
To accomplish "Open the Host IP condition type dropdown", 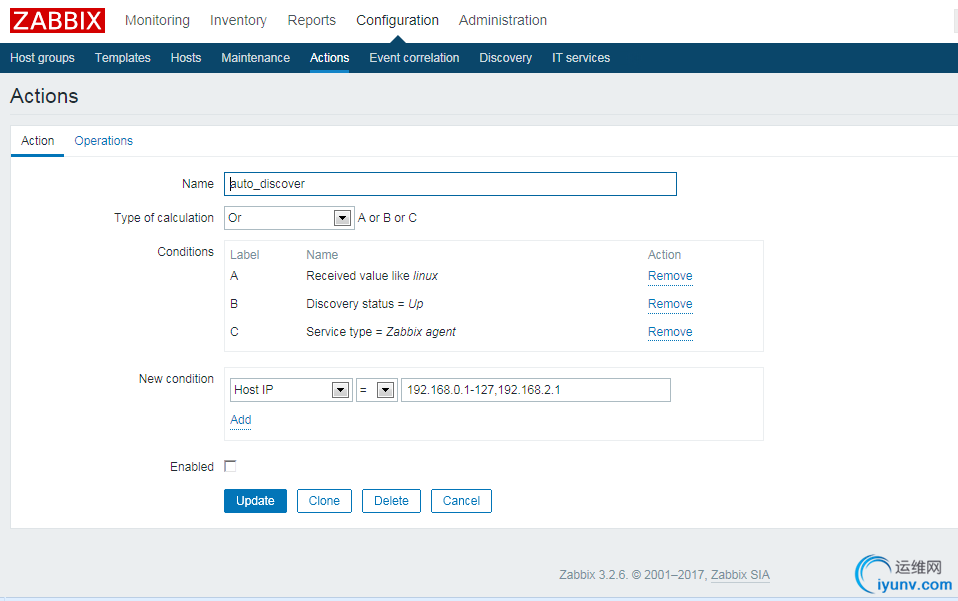I will 291,390.
